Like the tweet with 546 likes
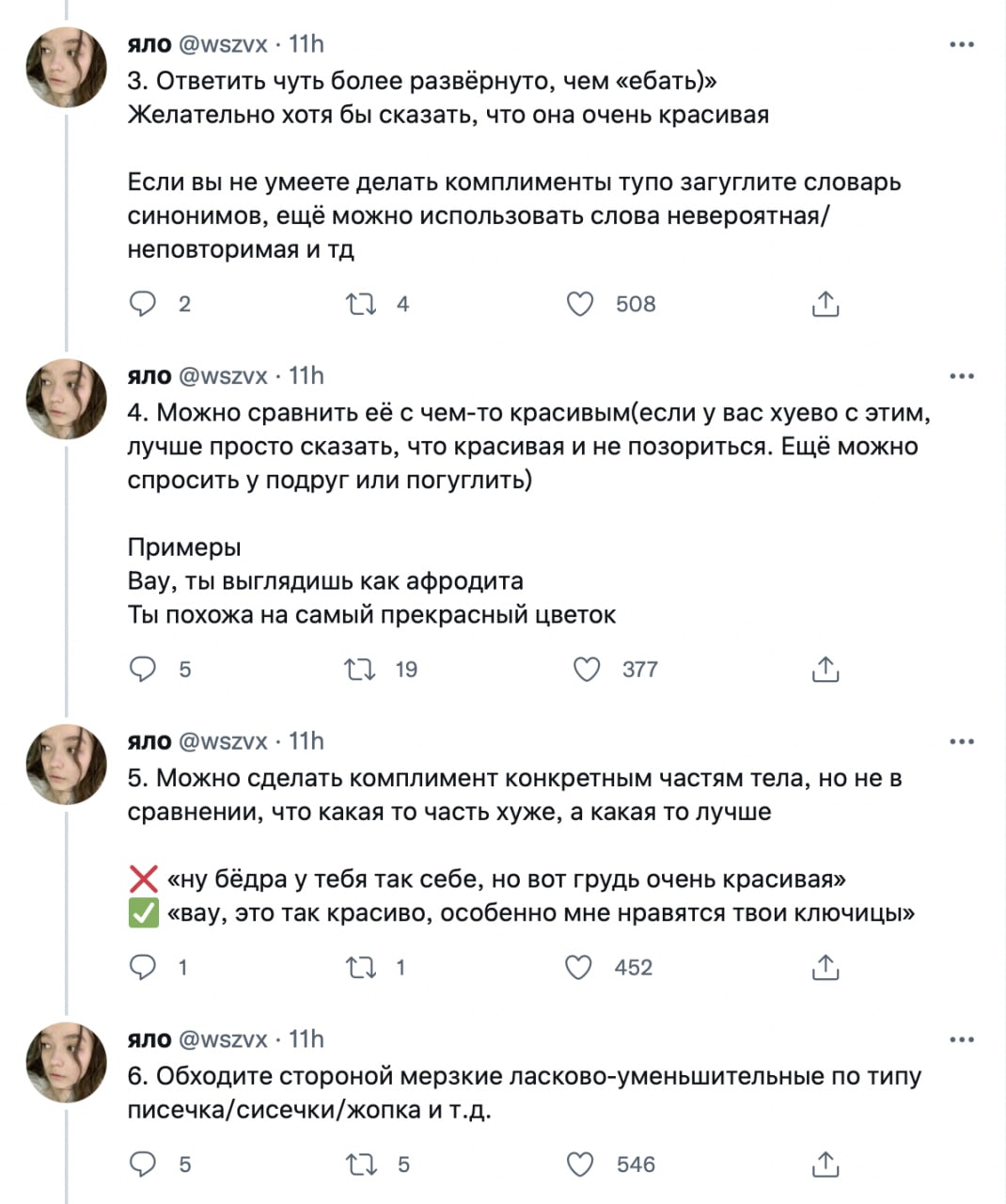 581,1164
